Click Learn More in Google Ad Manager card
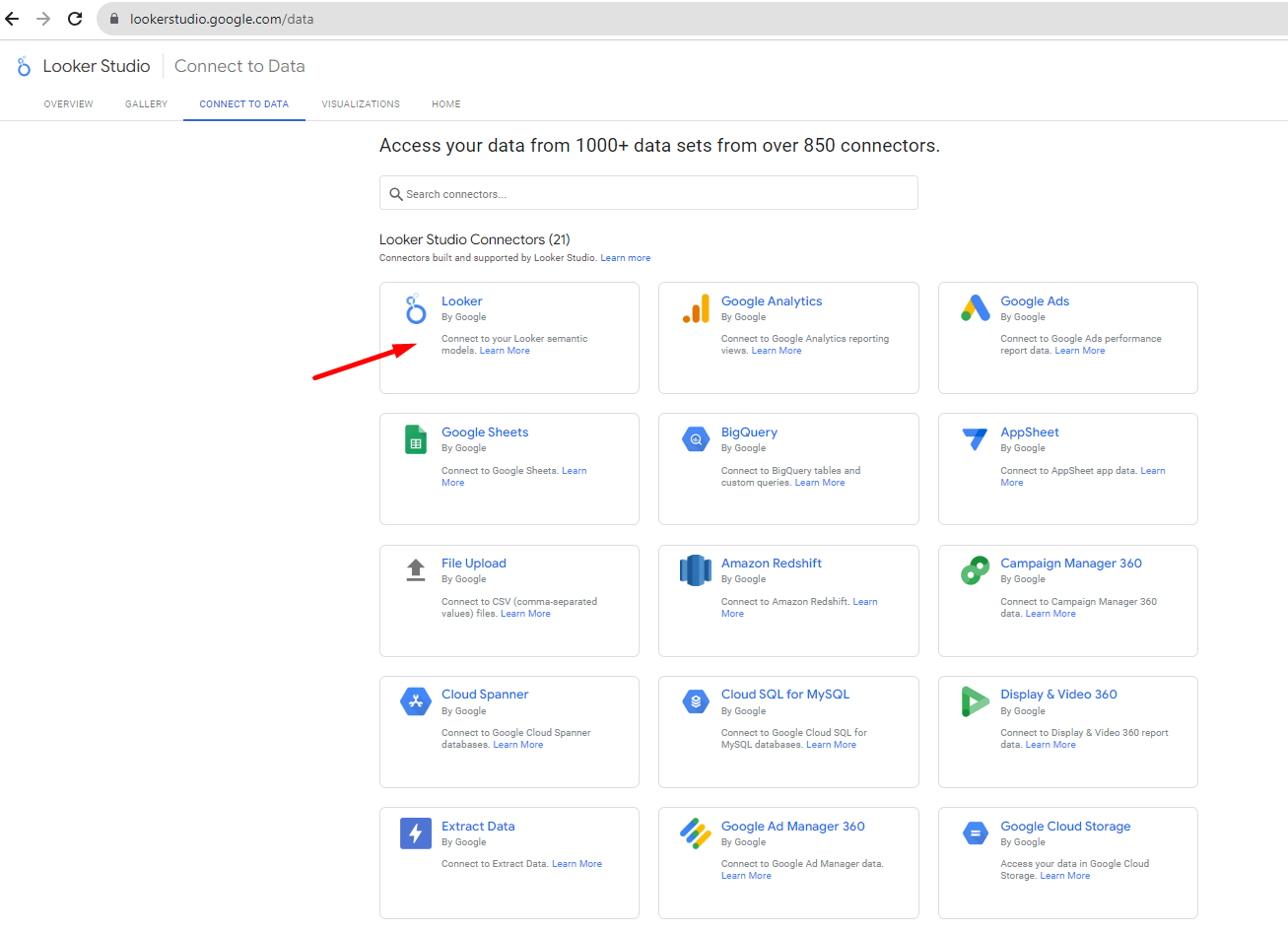The width and height of the screenshot is (1288, 931). (746, 876)
